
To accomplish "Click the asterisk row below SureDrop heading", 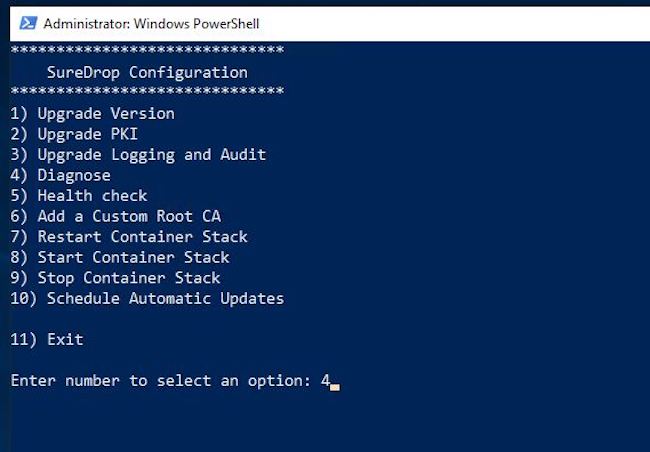I will coord(147,92).
